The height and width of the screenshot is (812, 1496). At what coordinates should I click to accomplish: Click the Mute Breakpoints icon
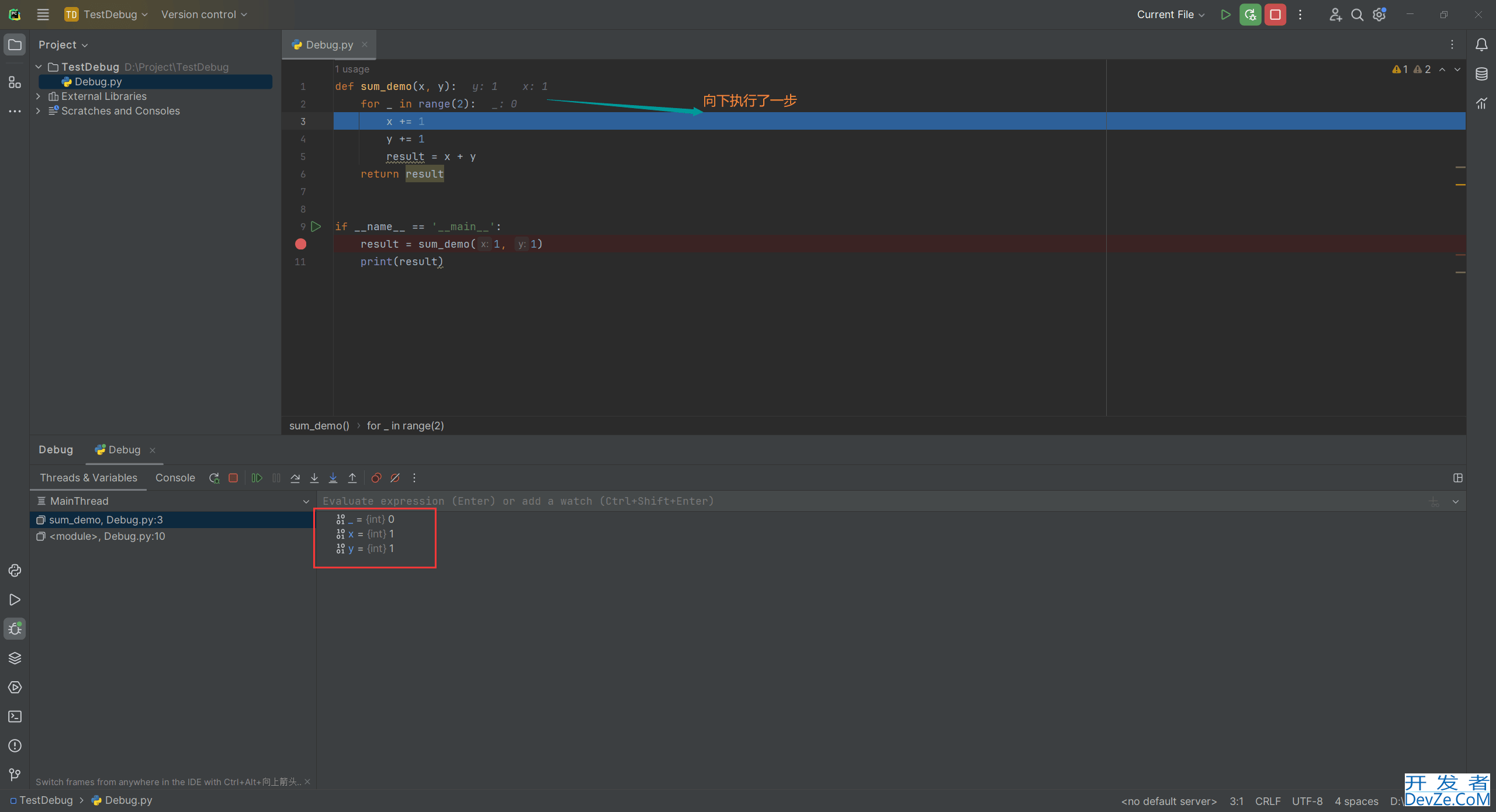point(394,478)
